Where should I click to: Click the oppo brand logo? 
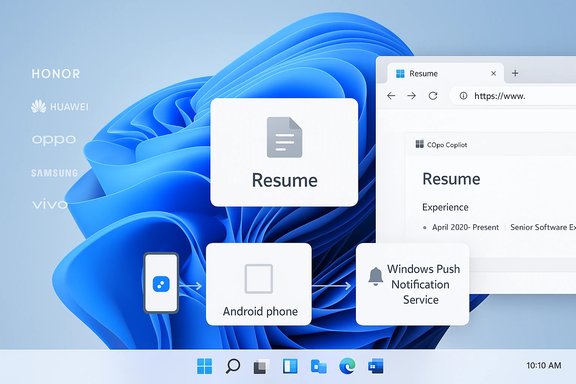54,140
